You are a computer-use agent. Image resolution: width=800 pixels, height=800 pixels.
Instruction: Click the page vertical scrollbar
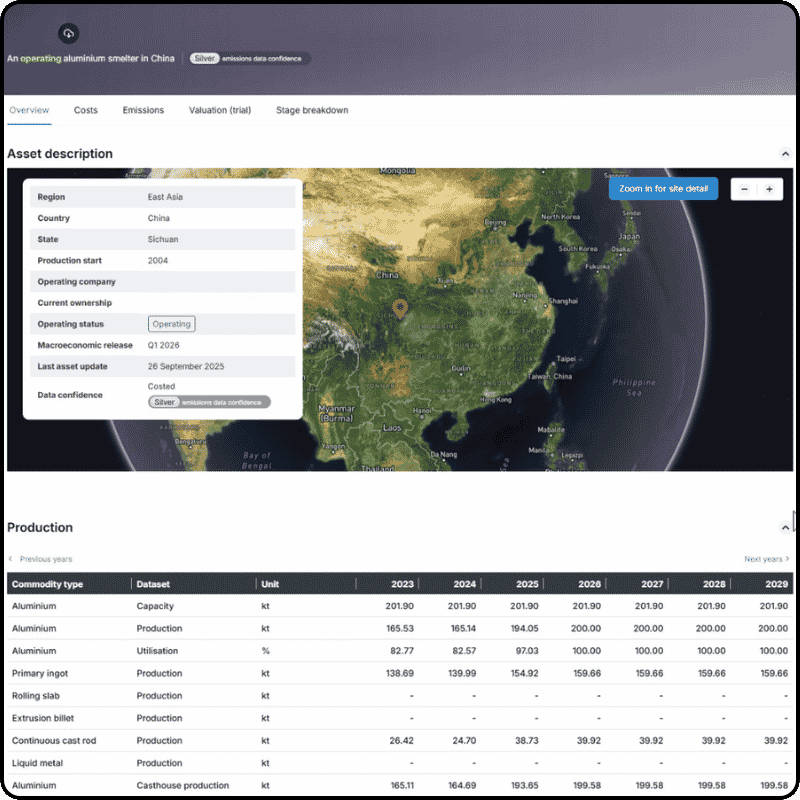[x=793, y=521]
